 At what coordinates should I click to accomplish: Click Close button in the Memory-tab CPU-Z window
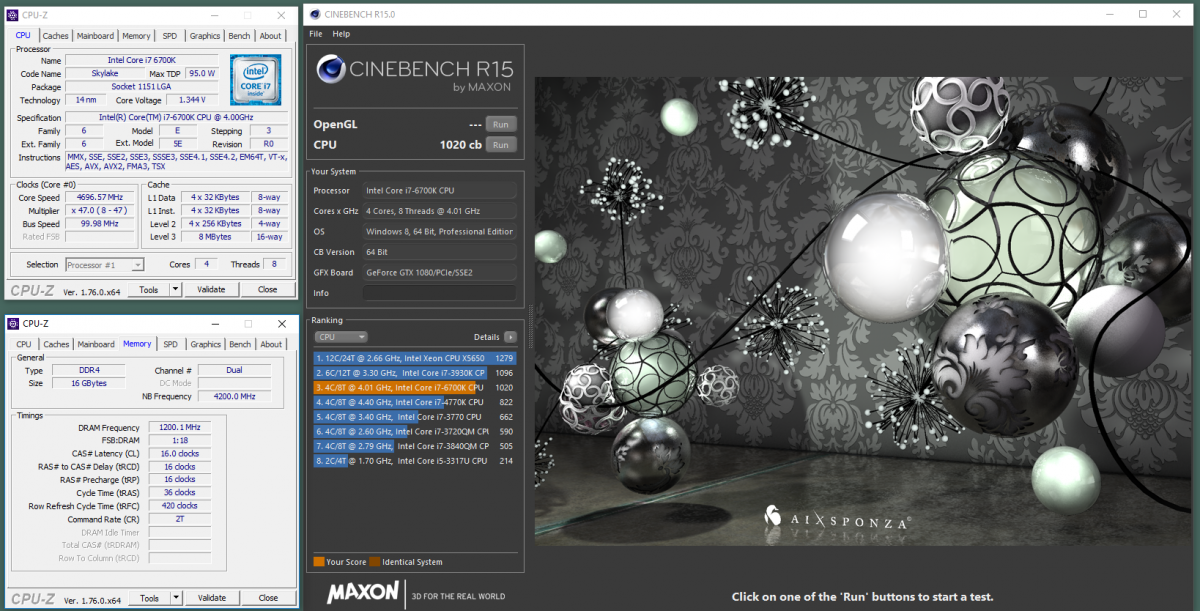coord(268,598)
